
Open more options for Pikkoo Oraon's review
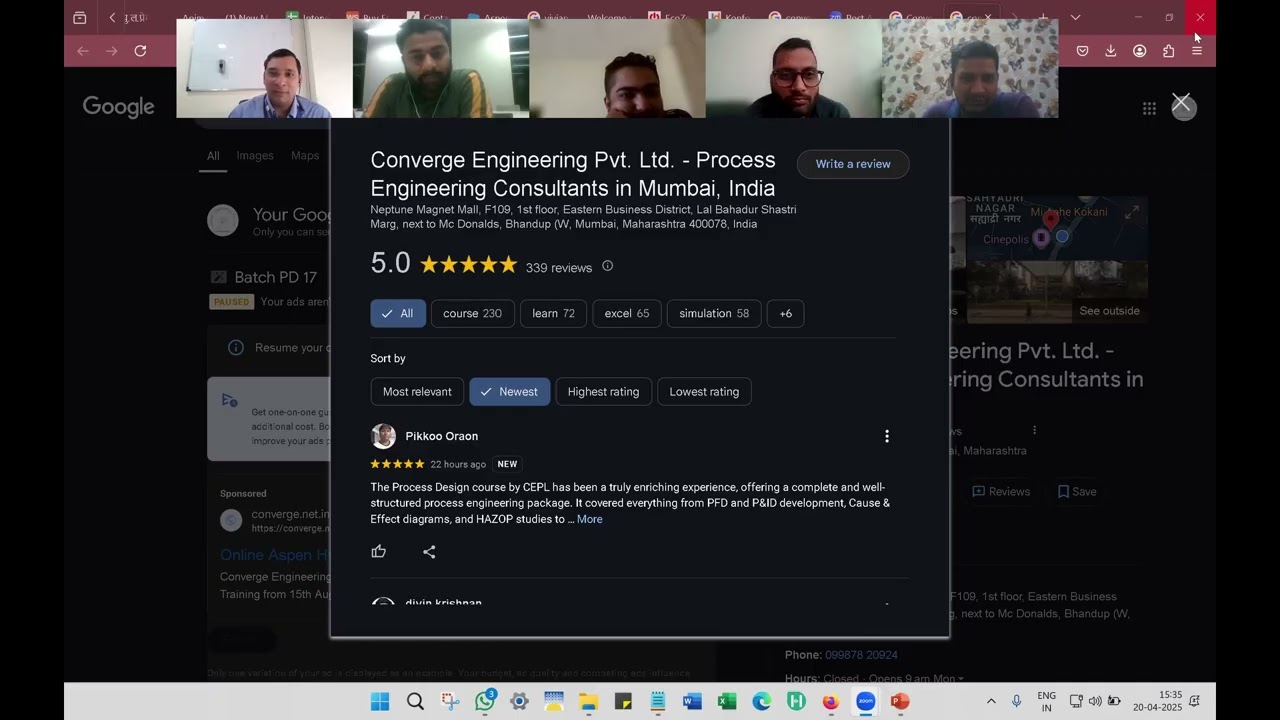[x=886, y=436]
